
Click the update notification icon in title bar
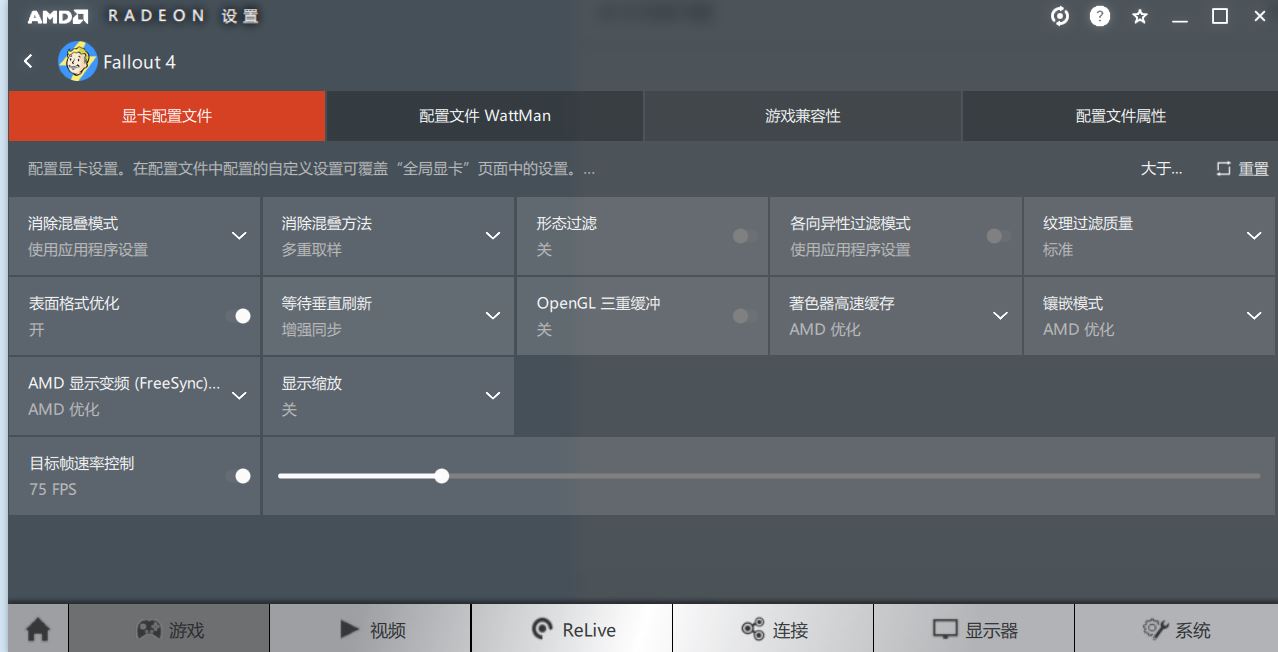[1060, 16]
